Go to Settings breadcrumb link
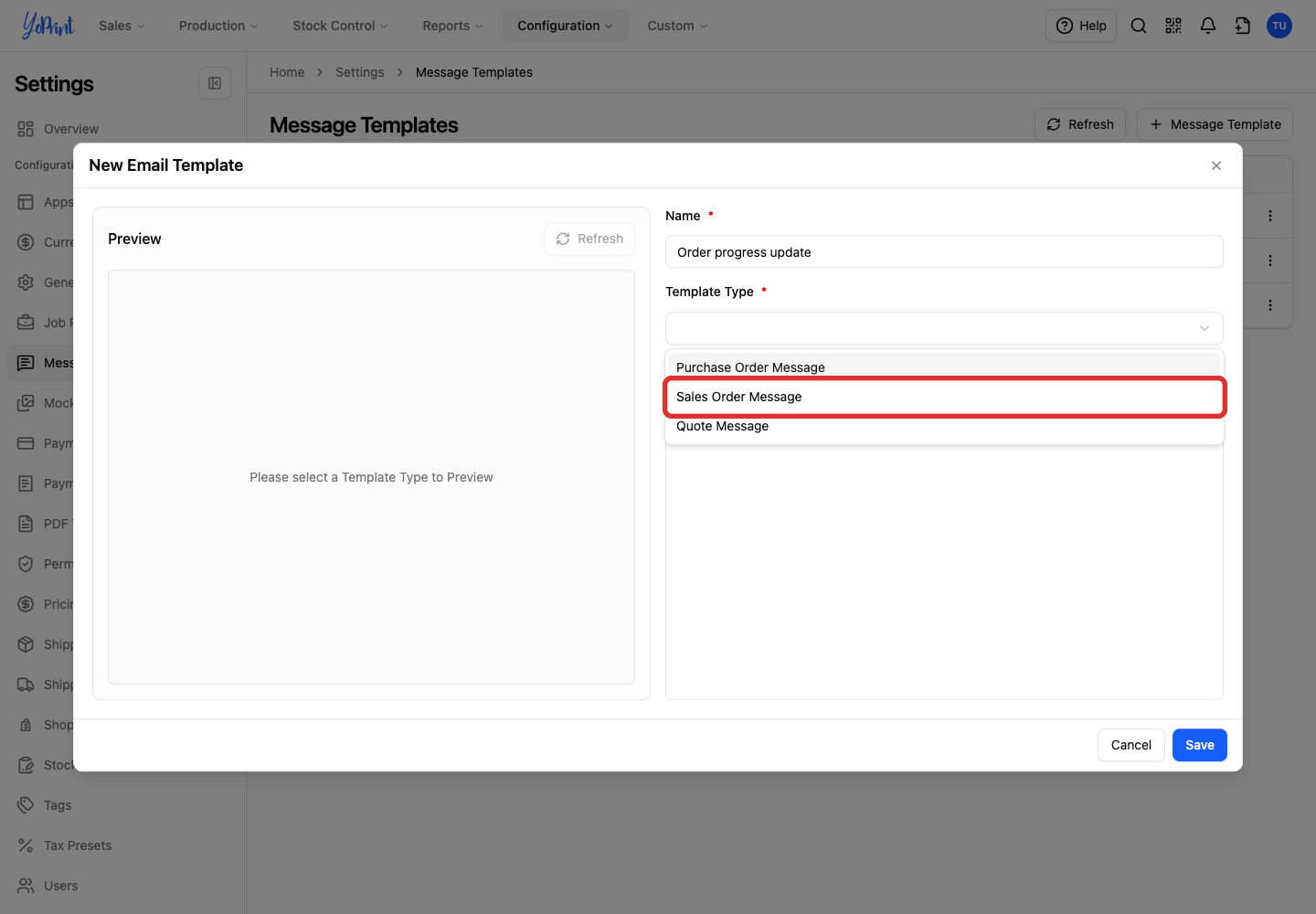Viewport: 1316px width, 914px height. point(360,72)
